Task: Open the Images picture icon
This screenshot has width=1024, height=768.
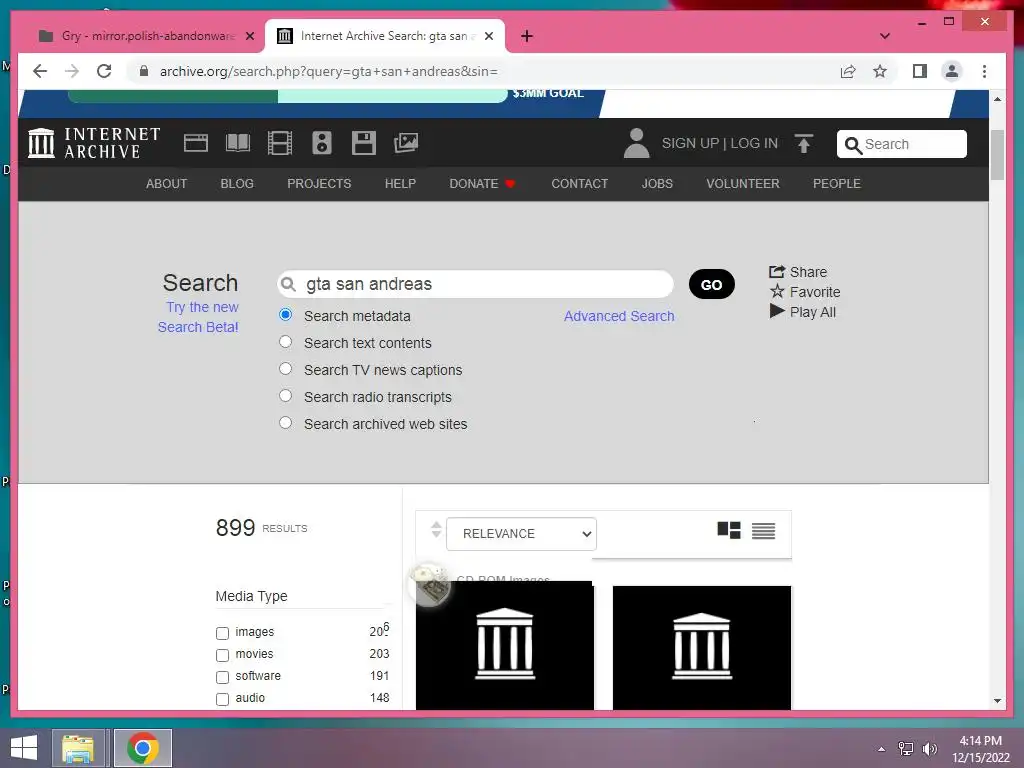Action: tap(406, 143)
